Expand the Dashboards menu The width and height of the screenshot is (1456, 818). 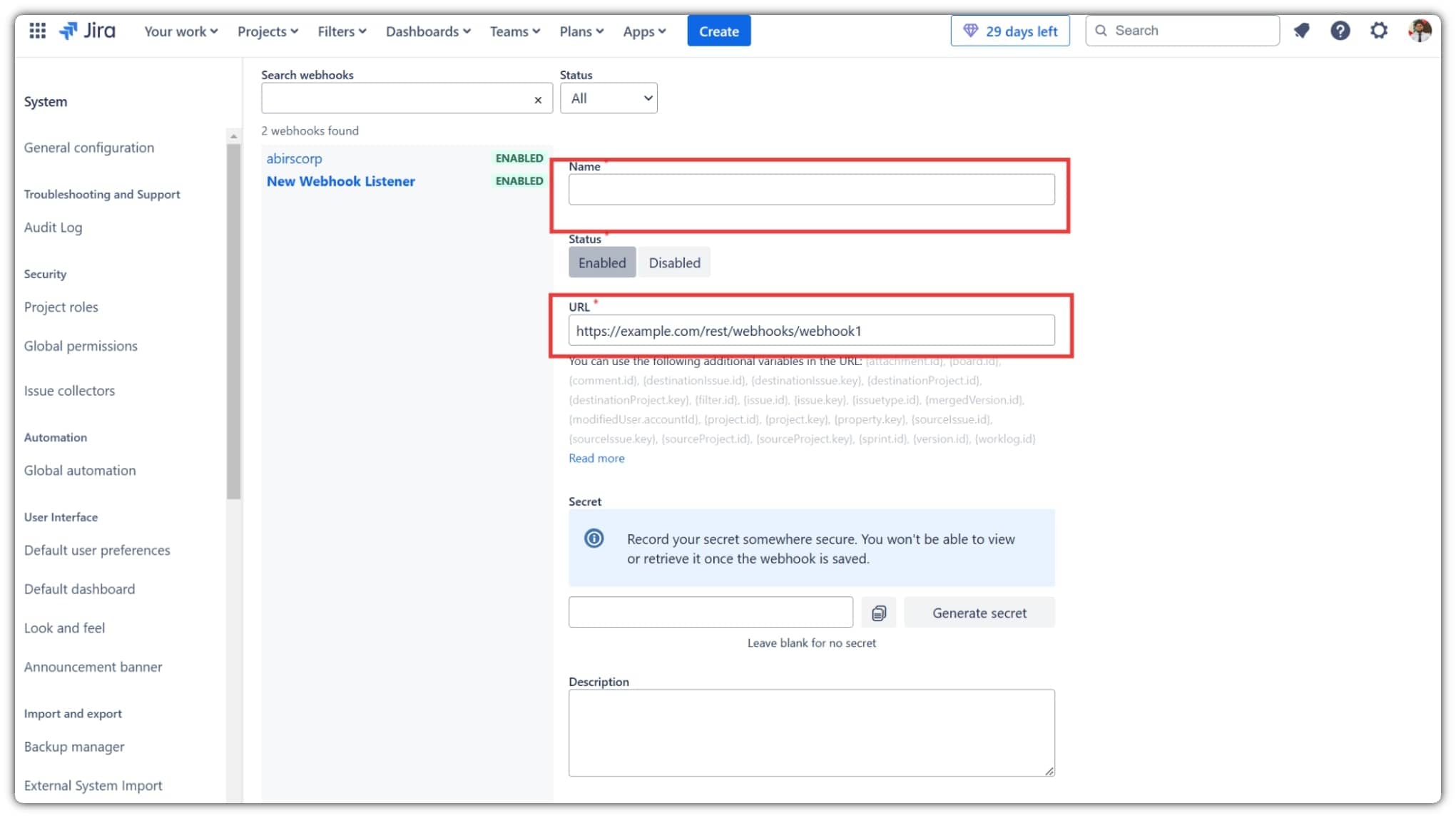428,31
